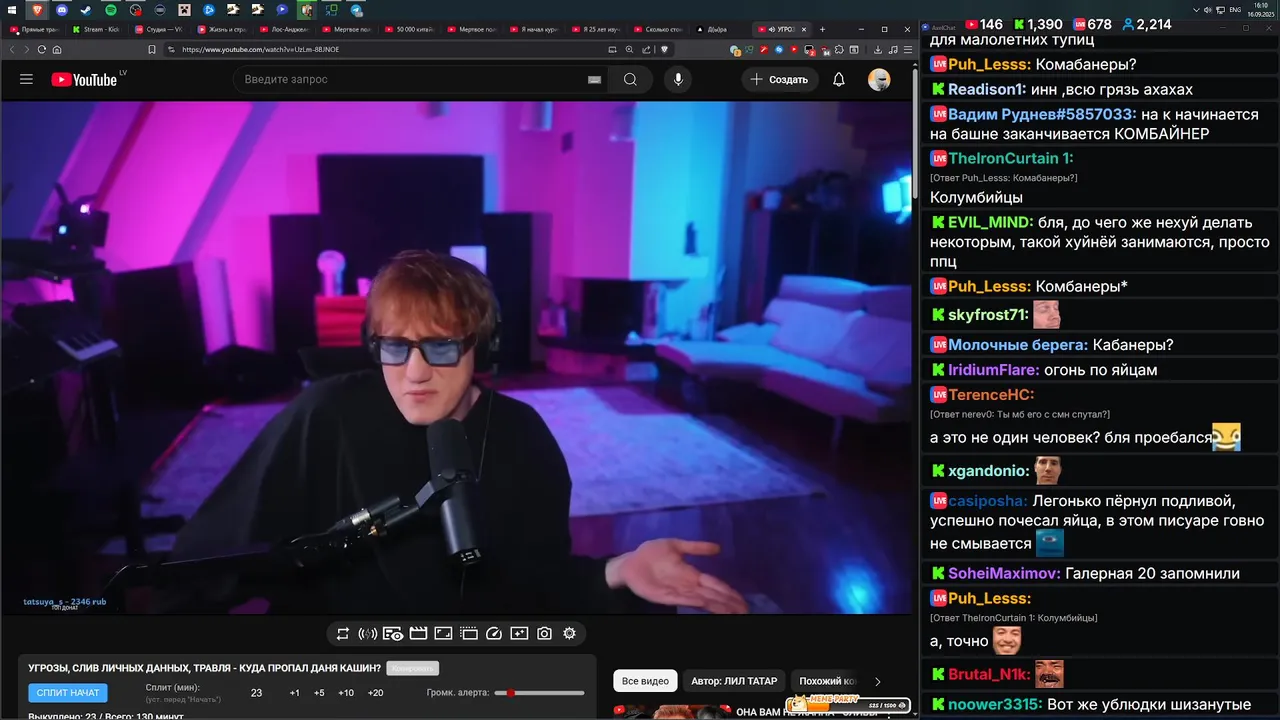
Task: Close the active УГРОЗЫ tab
Action: click(806, 29)
